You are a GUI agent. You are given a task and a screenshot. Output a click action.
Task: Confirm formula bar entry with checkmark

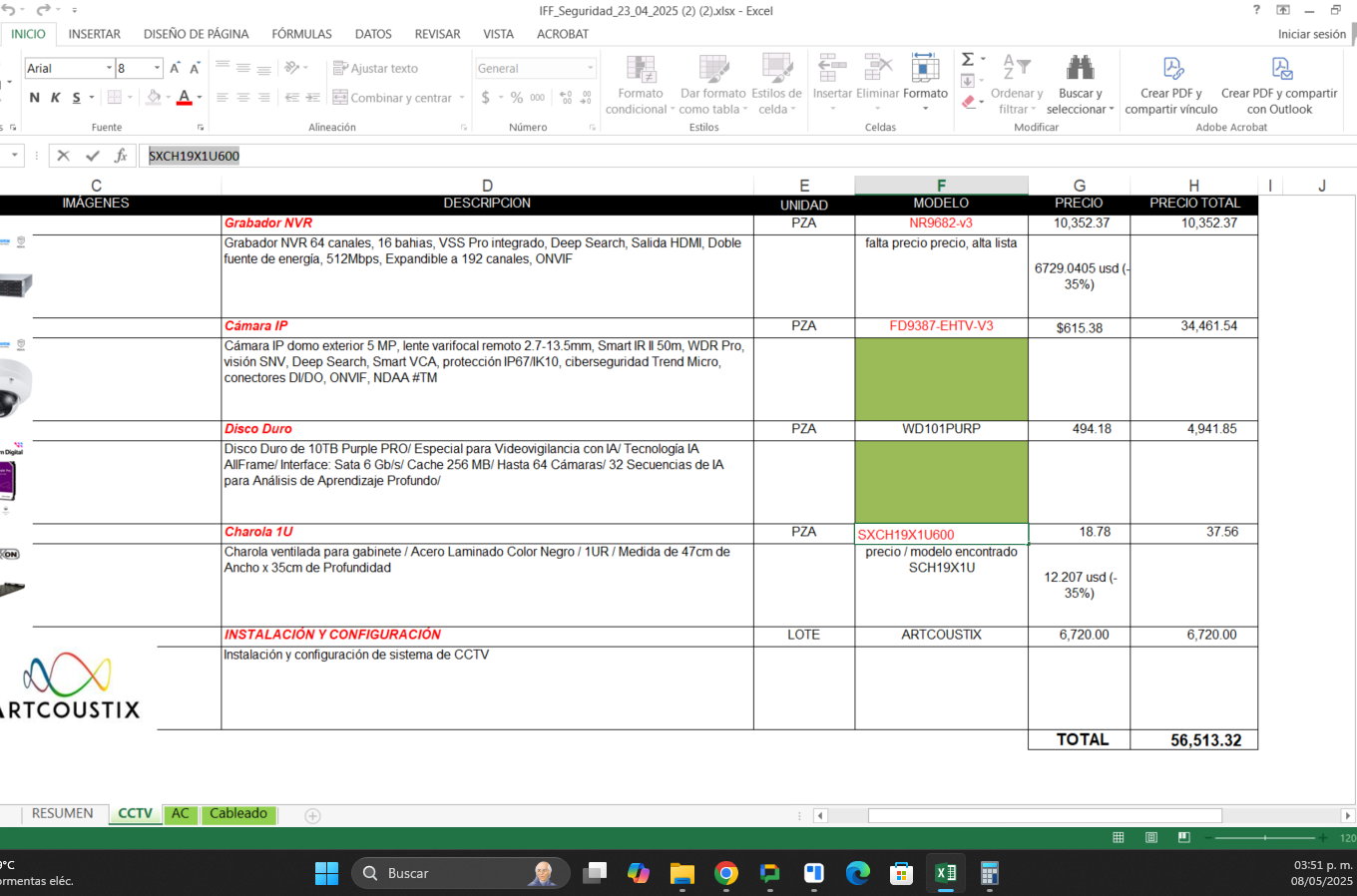(x=93, y=156)
